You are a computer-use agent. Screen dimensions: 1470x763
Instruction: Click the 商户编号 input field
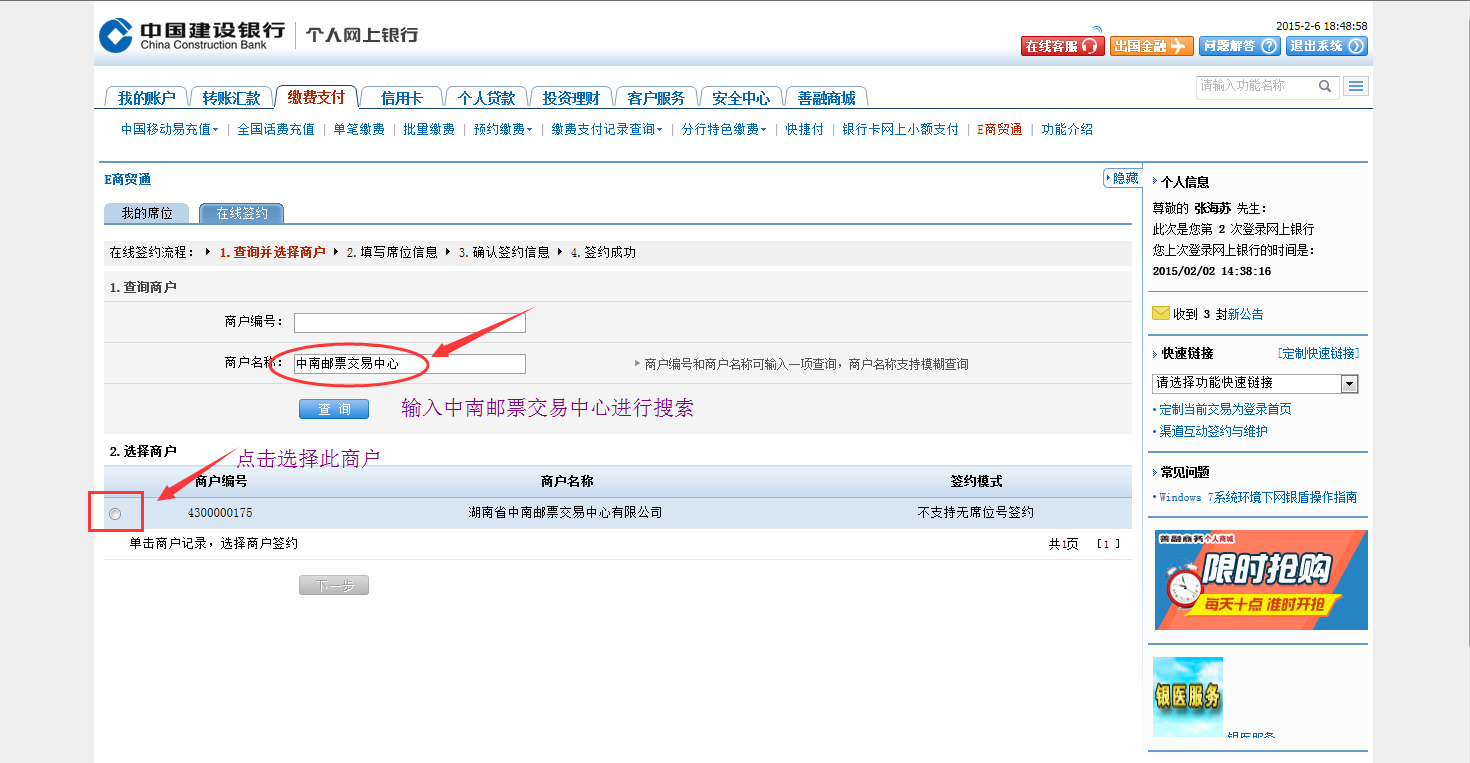(x=409, y=322)
